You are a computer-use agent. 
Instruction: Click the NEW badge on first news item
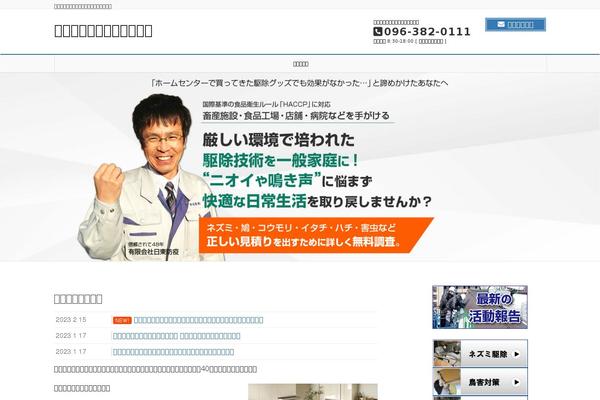coord(122,320)
